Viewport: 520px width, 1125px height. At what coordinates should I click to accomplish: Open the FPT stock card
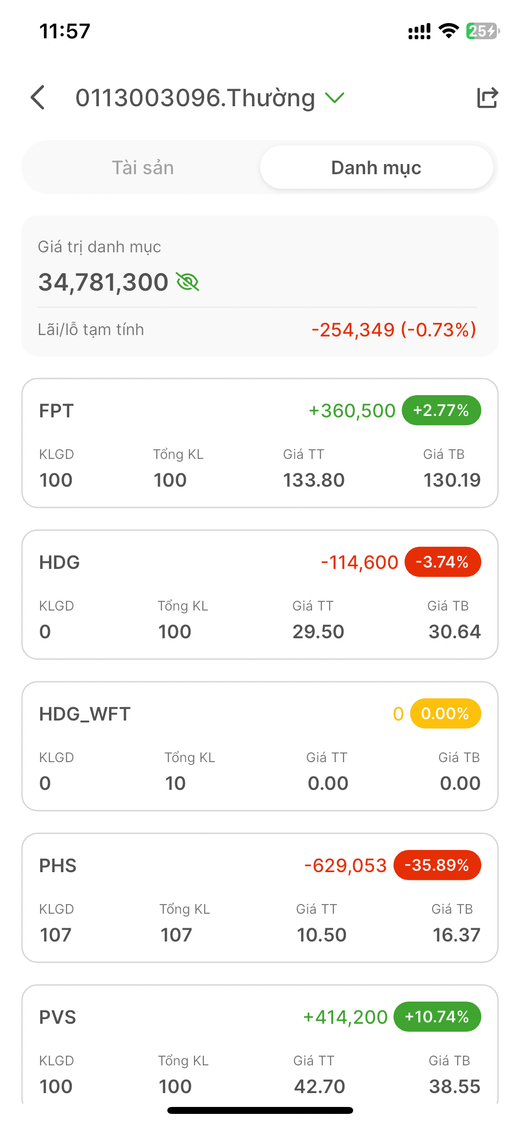pyautogui.click(x=260, y=443)
